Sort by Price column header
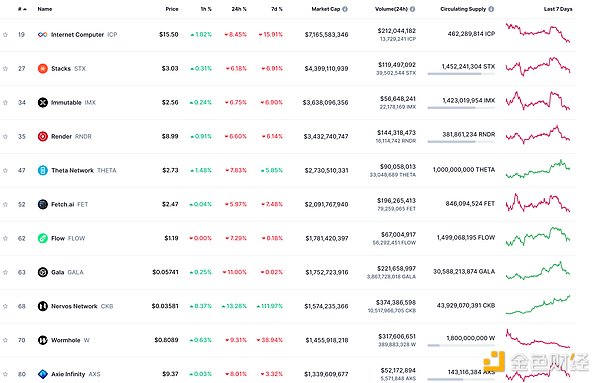This screenshot has height=383, width=600. tap(172, 9)
